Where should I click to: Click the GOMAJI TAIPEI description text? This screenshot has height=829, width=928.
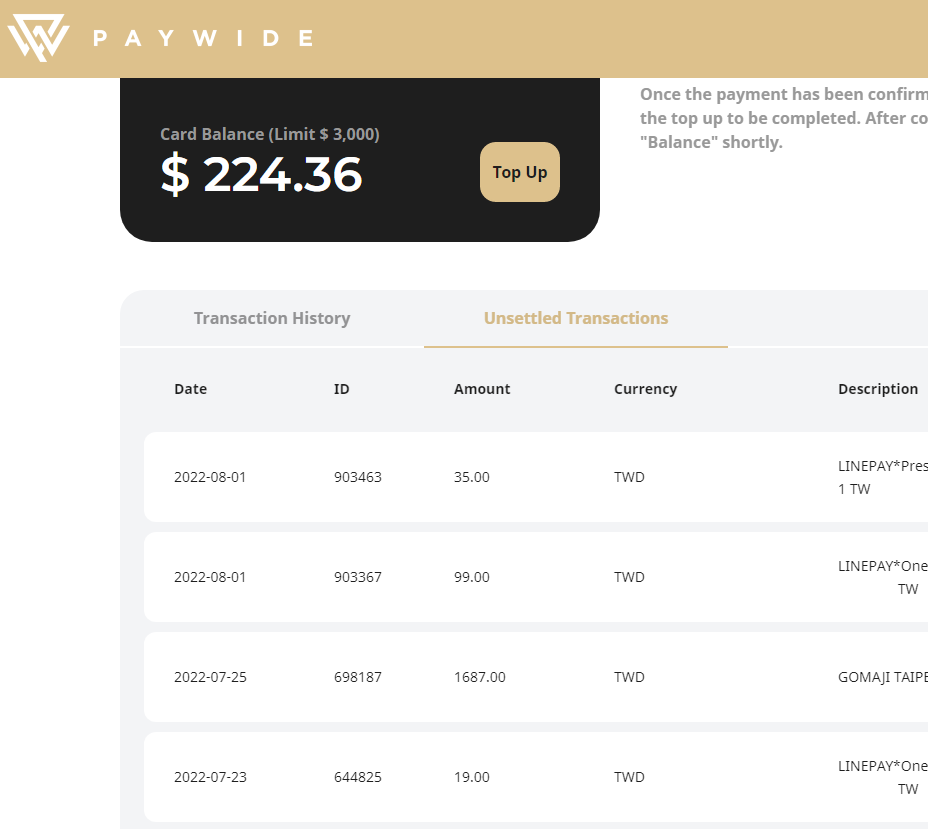(882, 677)
